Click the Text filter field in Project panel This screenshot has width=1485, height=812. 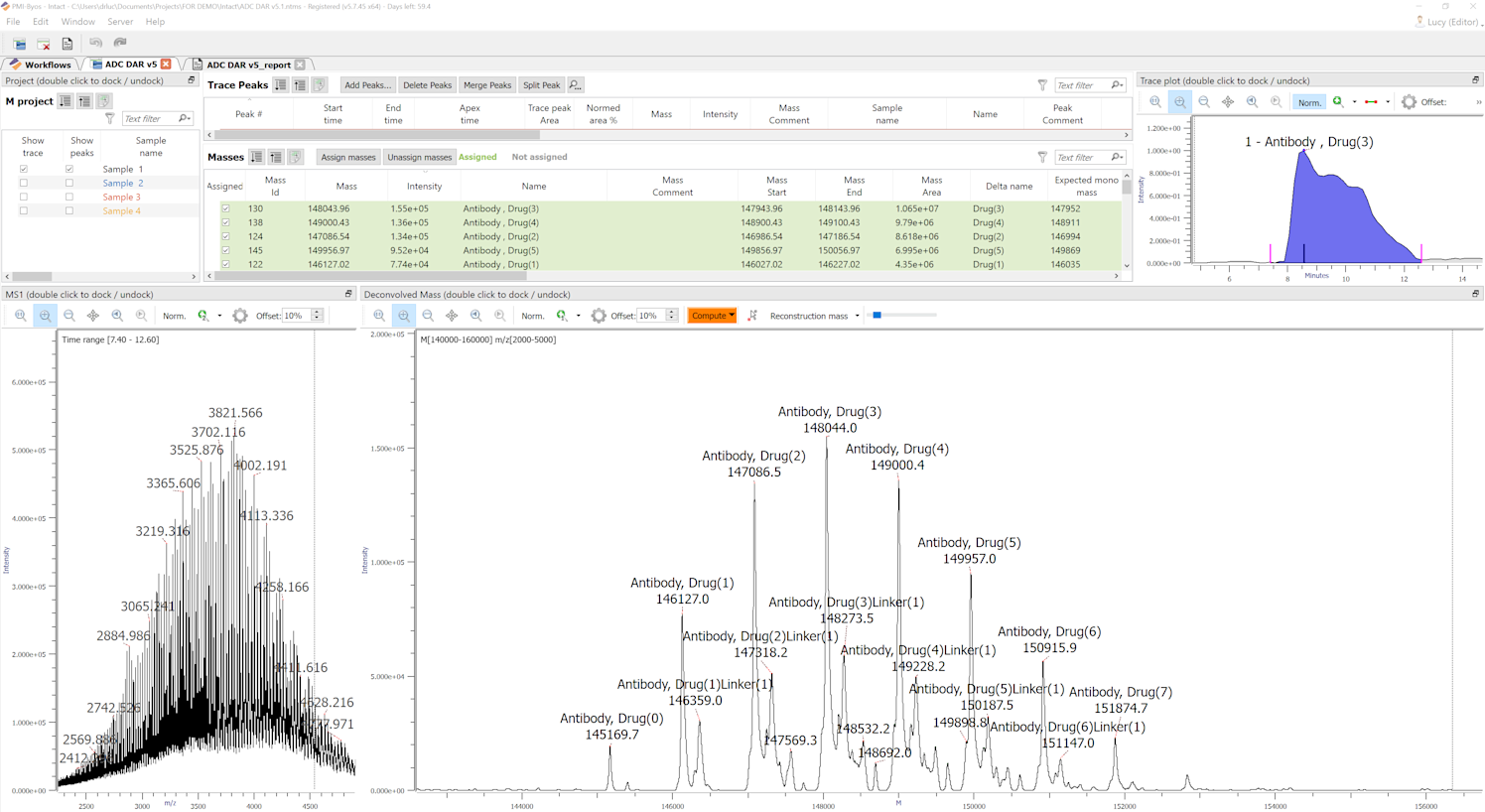click(149, 119)
